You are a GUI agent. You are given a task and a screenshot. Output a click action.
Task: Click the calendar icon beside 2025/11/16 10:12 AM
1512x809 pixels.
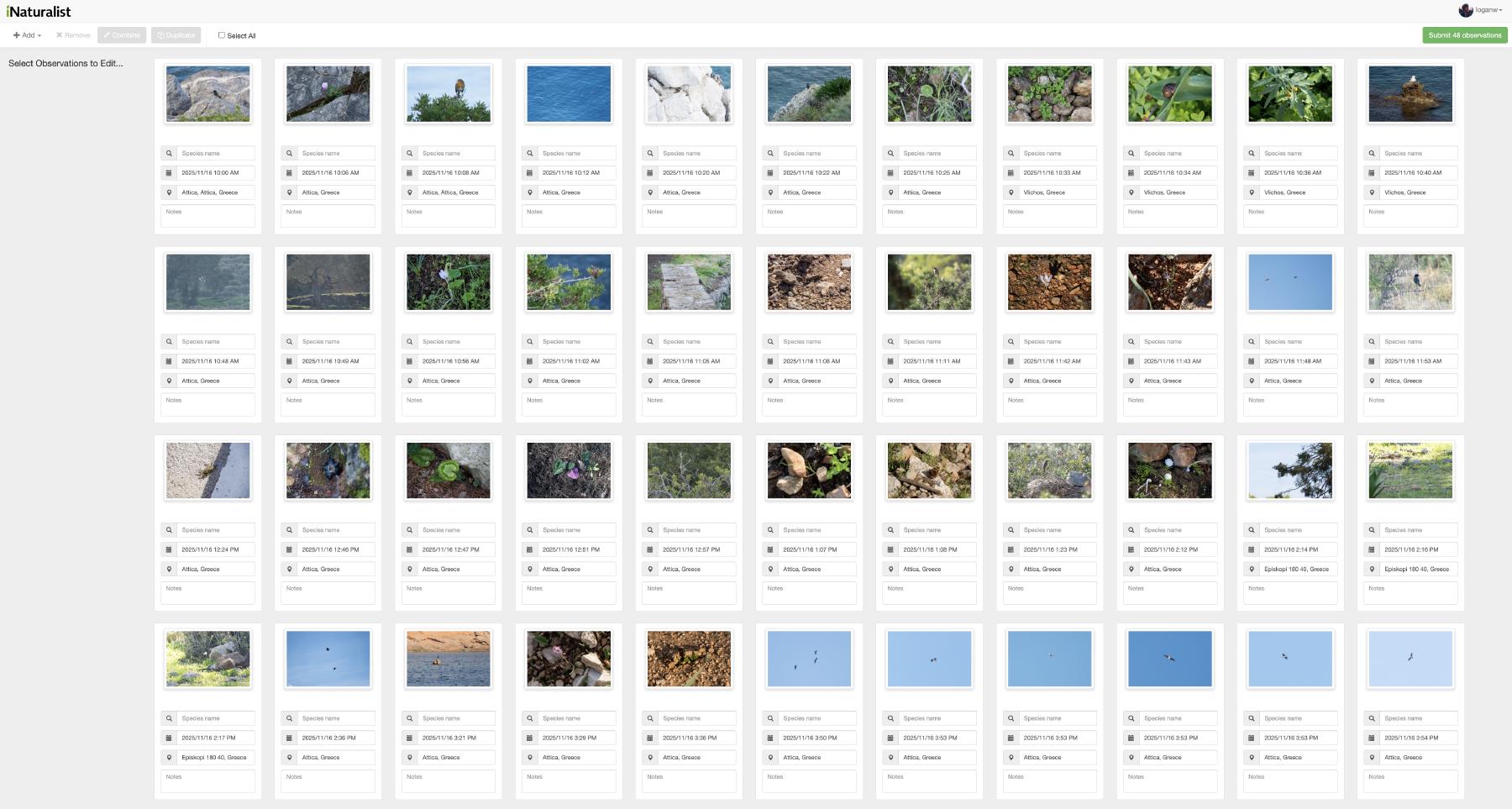point(529,173)
